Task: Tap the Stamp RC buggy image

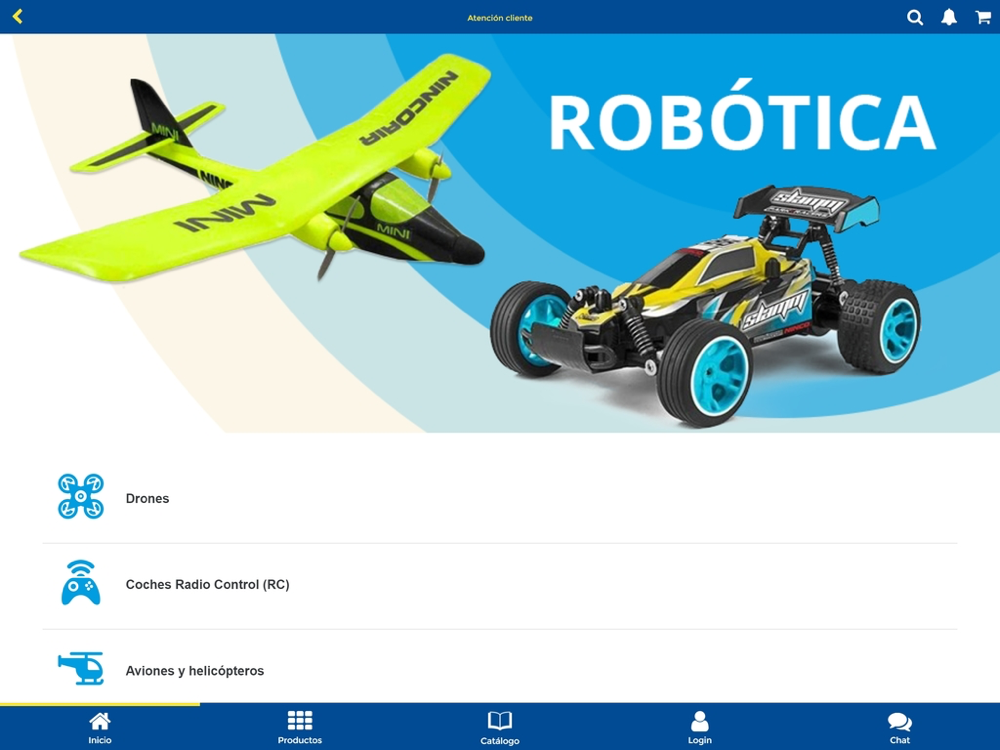Action: coord(705,305)
